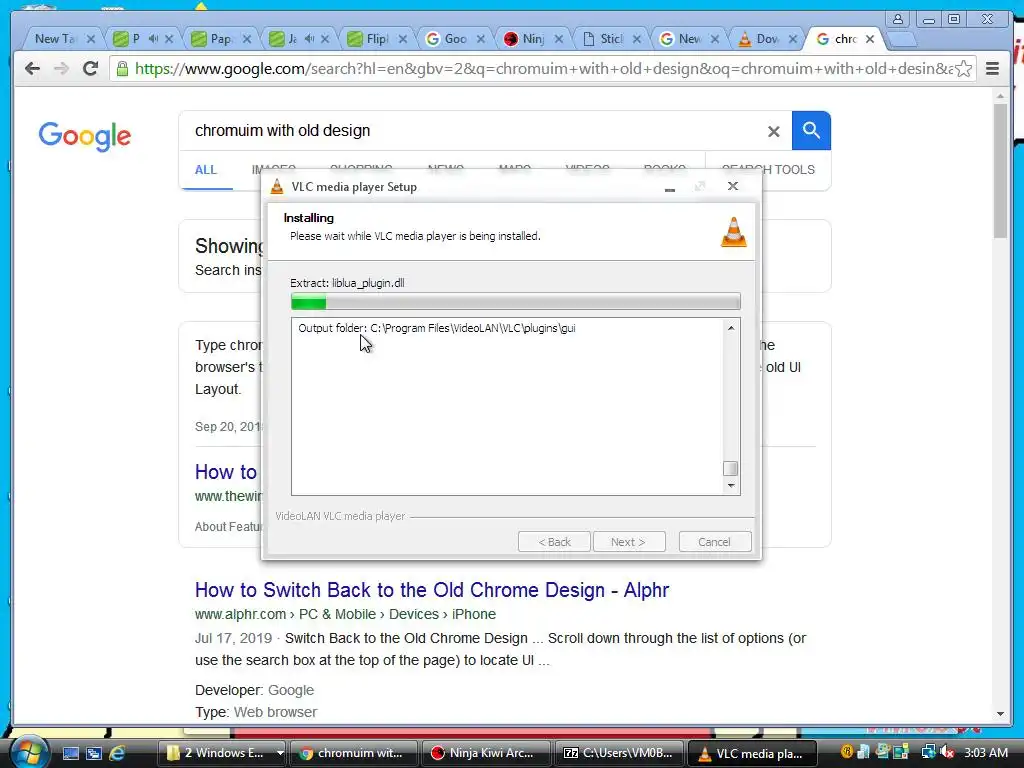Launch Internet Explorer from Quick Launch
The height and width of the screenshot is (768, 1024).
tap(117, 753)
